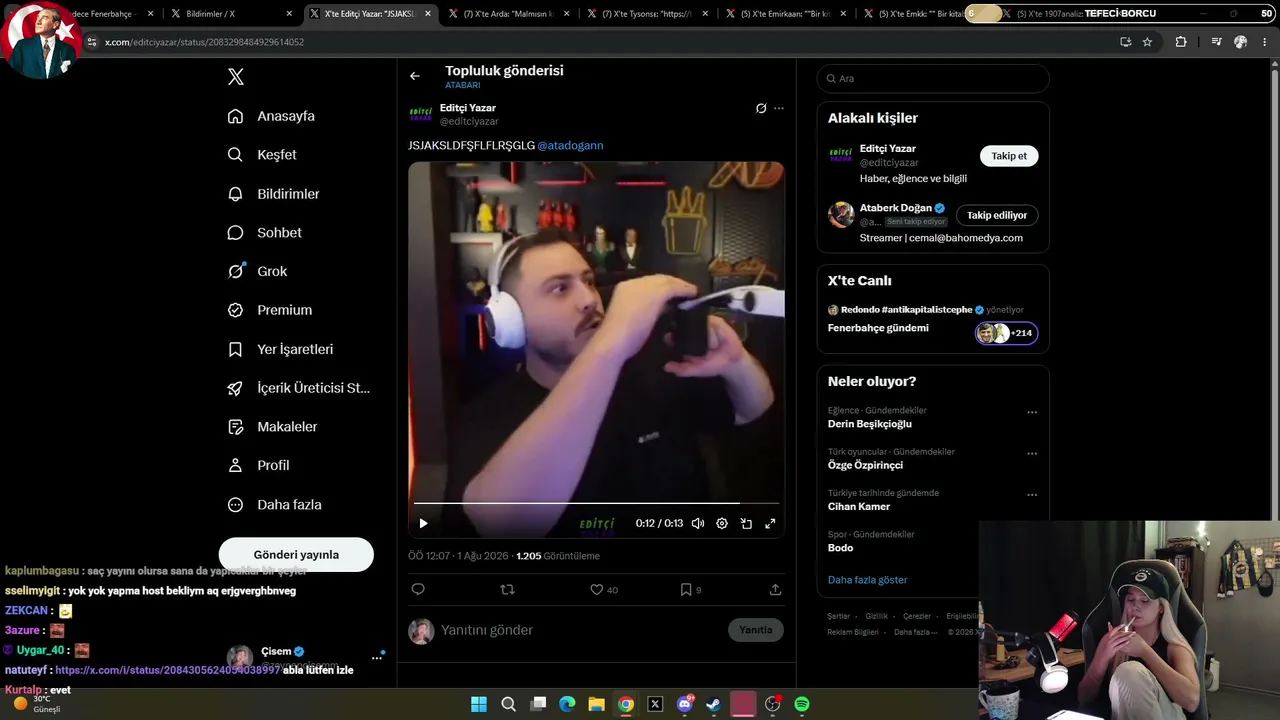1280x720 pixels.
Task: Switch to X'te Emirkaan browser tab
Action: point(784,14)
